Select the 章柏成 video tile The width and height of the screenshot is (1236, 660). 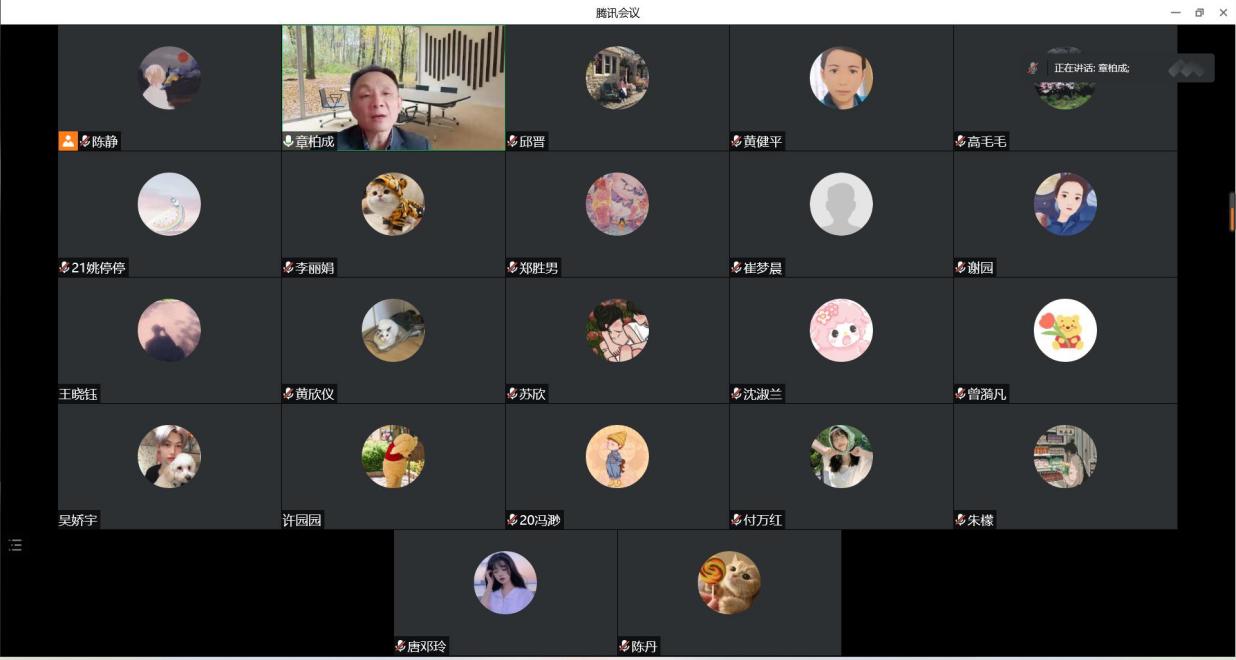pyautogui.click(x=393, y=88)
